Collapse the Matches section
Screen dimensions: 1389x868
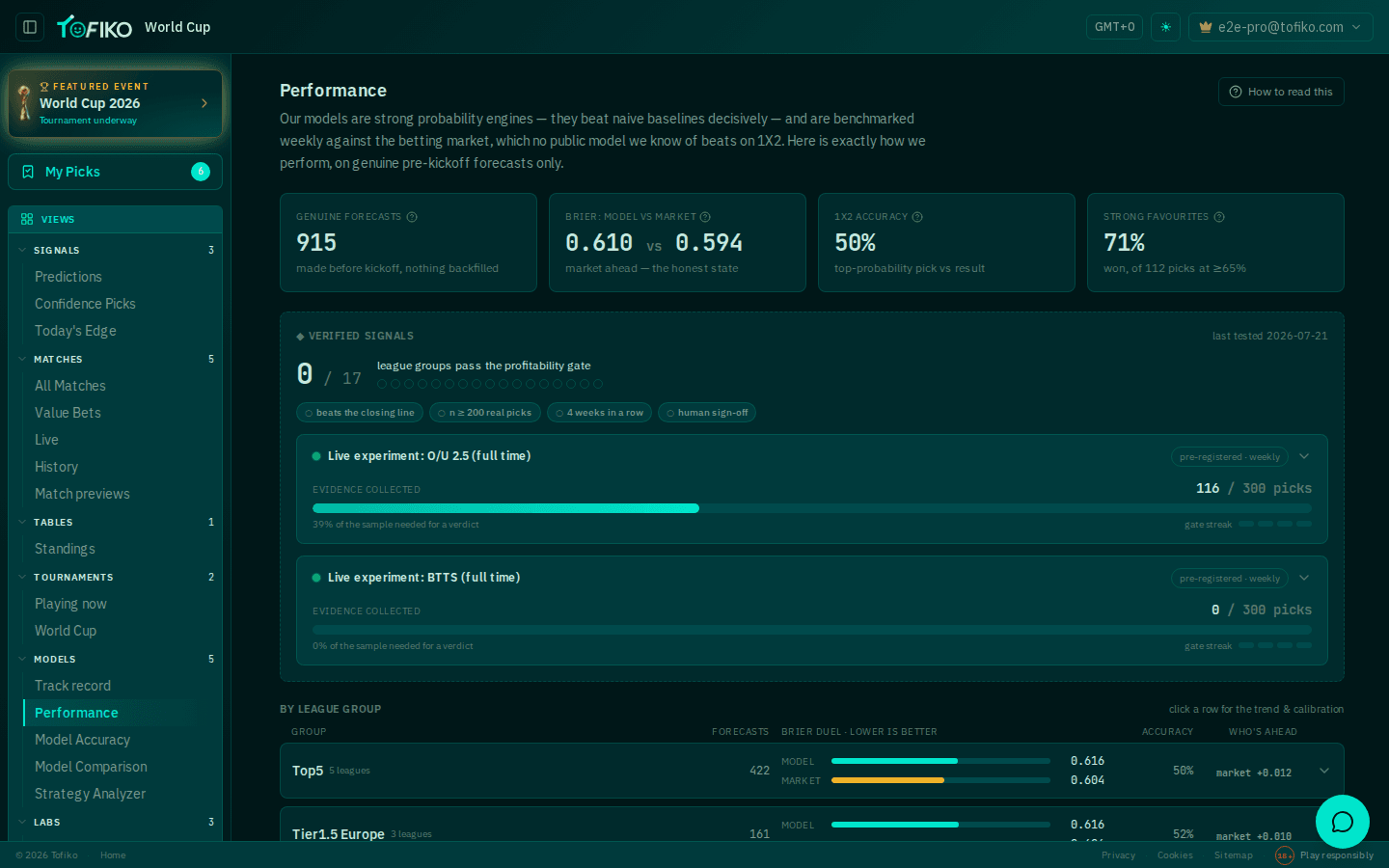tap(115, 359)
